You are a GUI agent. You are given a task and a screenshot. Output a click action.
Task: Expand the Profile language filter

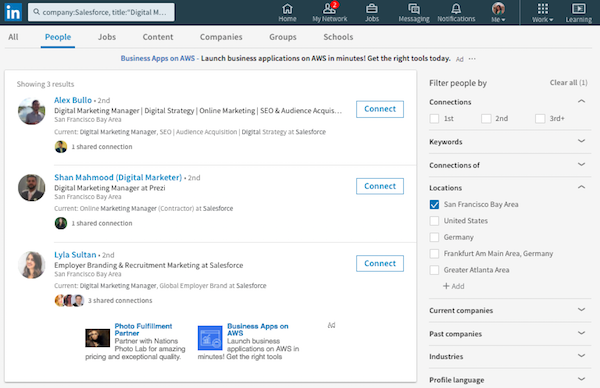(581, 379)
